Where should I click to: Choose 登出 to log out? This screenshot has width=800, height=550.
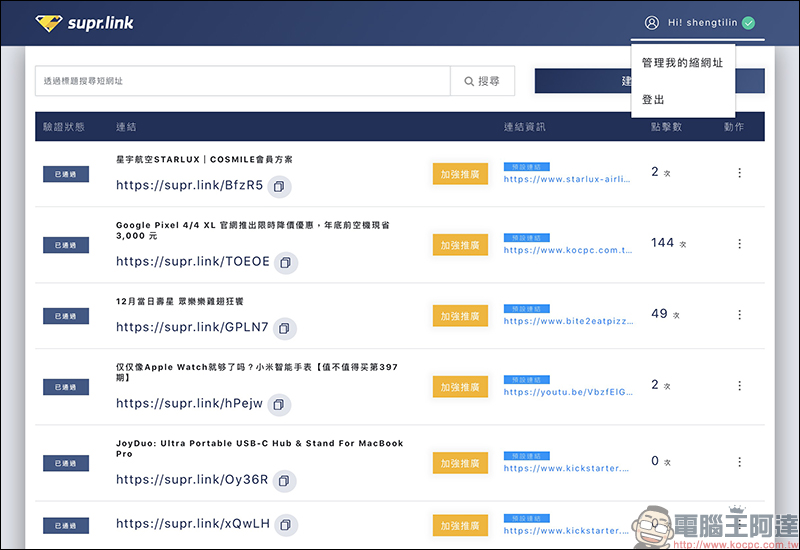[x=653, y=99]
